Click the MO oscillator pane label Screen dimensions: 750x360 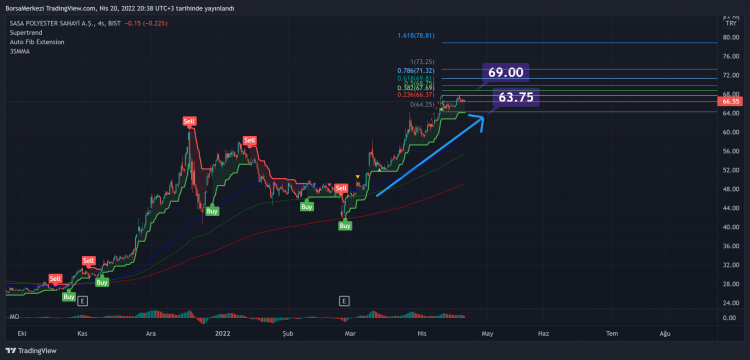13,317
